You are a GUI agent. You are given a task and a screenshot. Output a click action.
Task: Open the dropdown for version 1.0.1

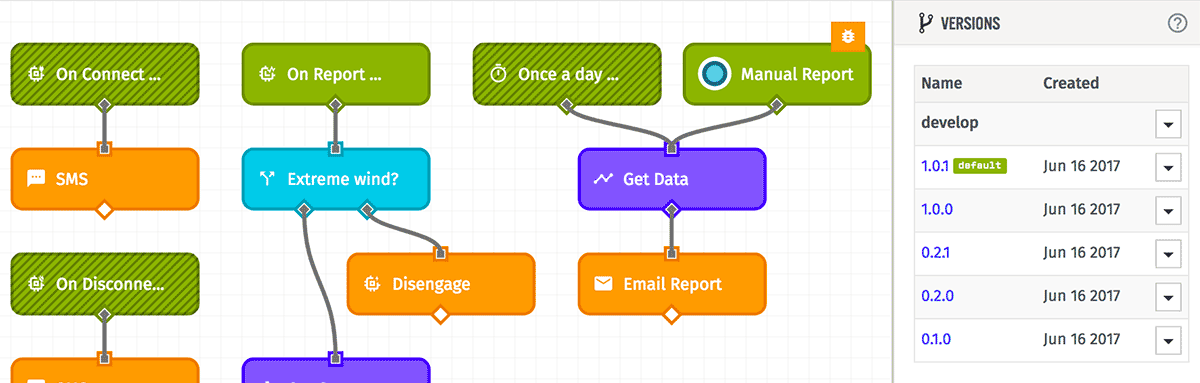pyautogui.click(x=1168, y=167)
